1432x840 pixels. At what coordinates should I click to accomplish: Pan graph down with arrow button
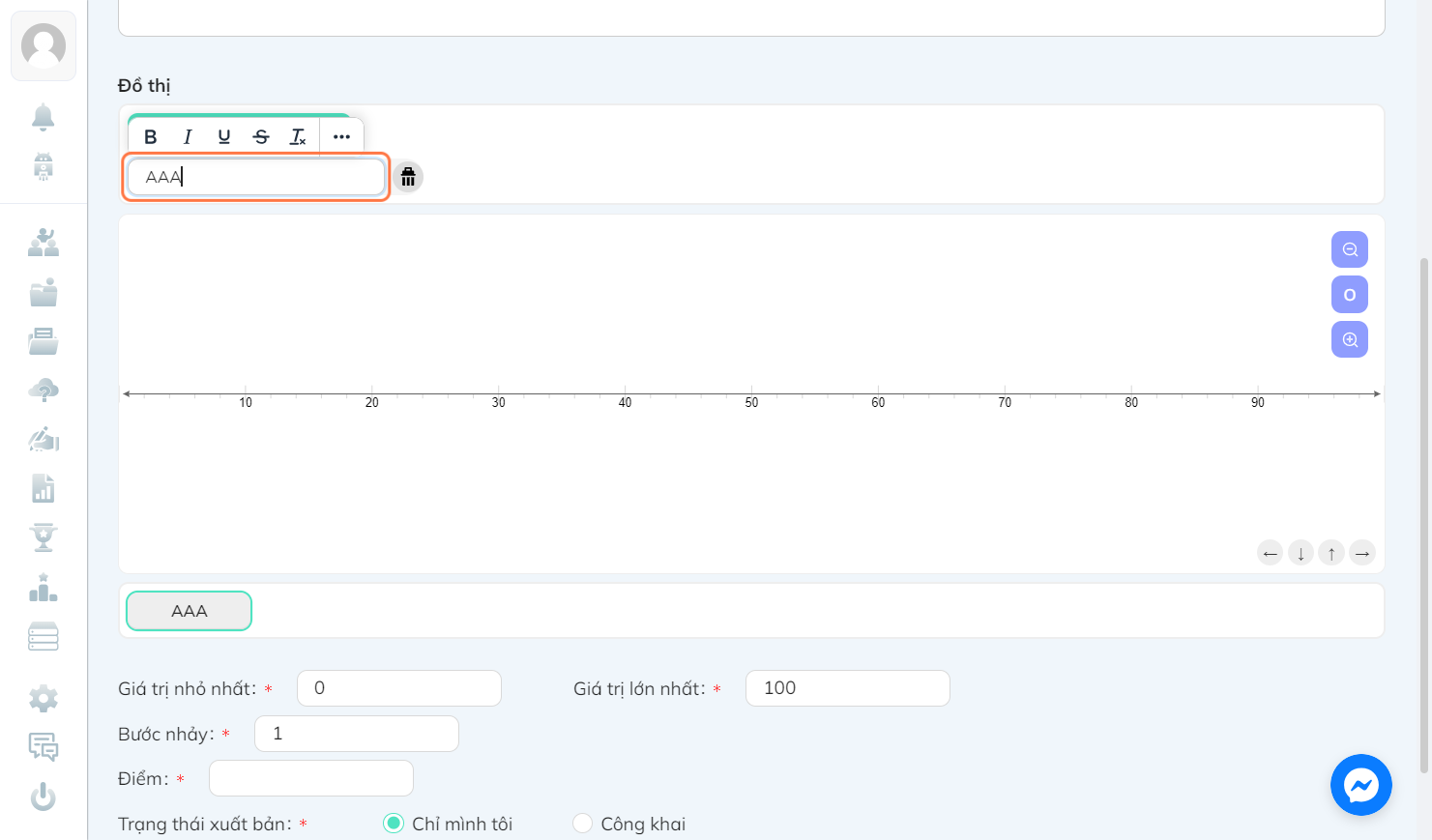tap(1301, 553)
